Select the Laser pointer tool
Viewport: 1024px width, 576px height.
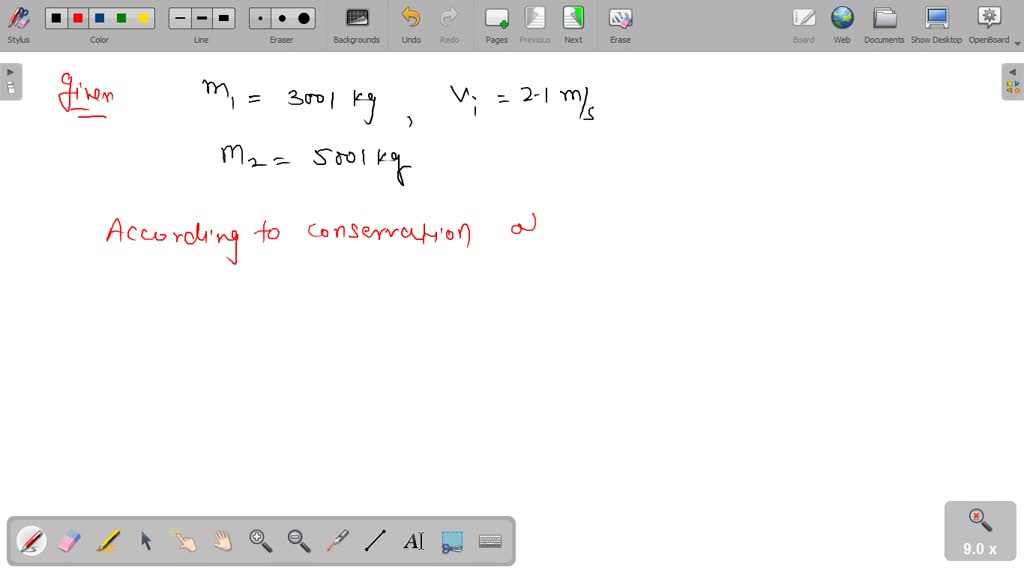point(337,541)
